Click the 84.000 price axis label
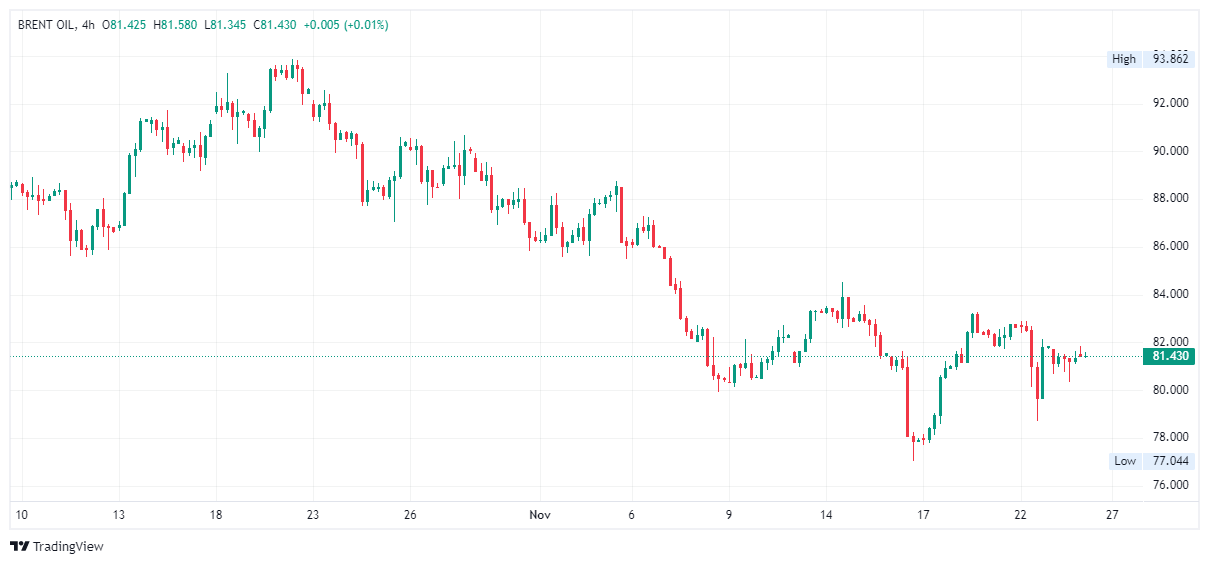The width and height of the screenshot is (1209, 564). click(1170, 294)
